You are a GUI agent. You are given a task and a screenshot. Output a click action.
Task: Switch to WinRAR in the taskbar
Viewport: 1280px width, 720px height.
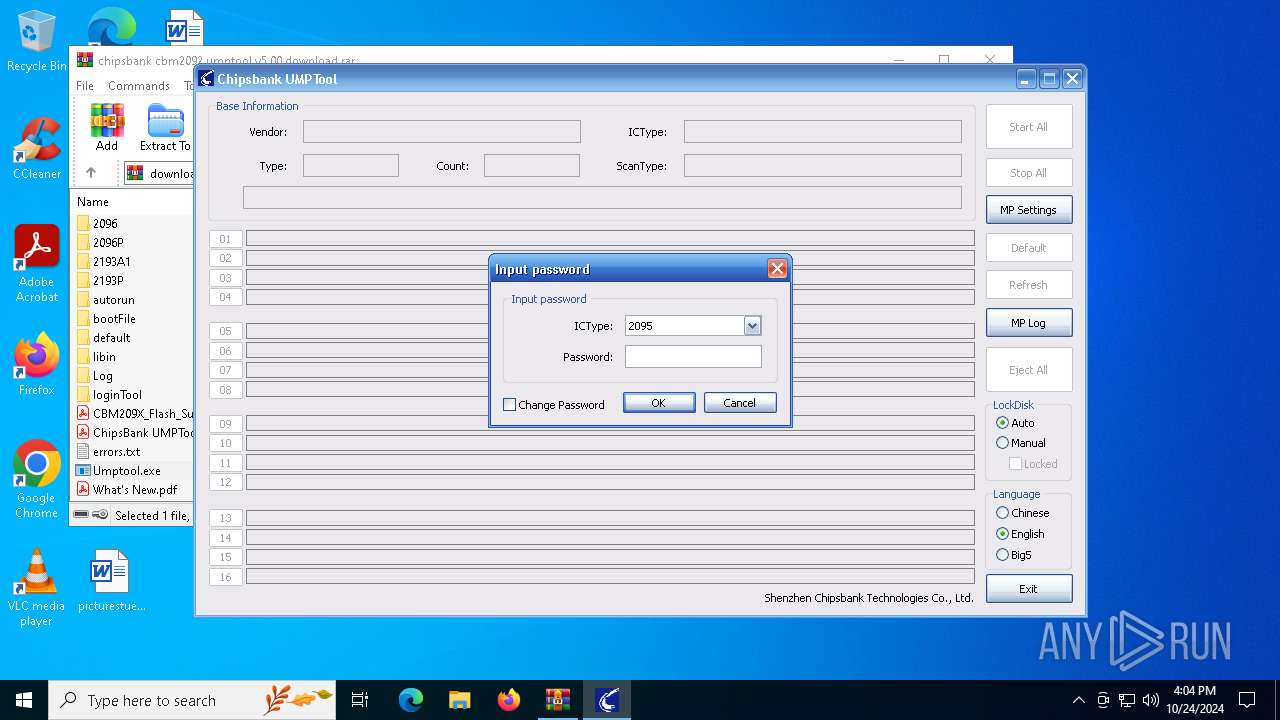[558, 700]
